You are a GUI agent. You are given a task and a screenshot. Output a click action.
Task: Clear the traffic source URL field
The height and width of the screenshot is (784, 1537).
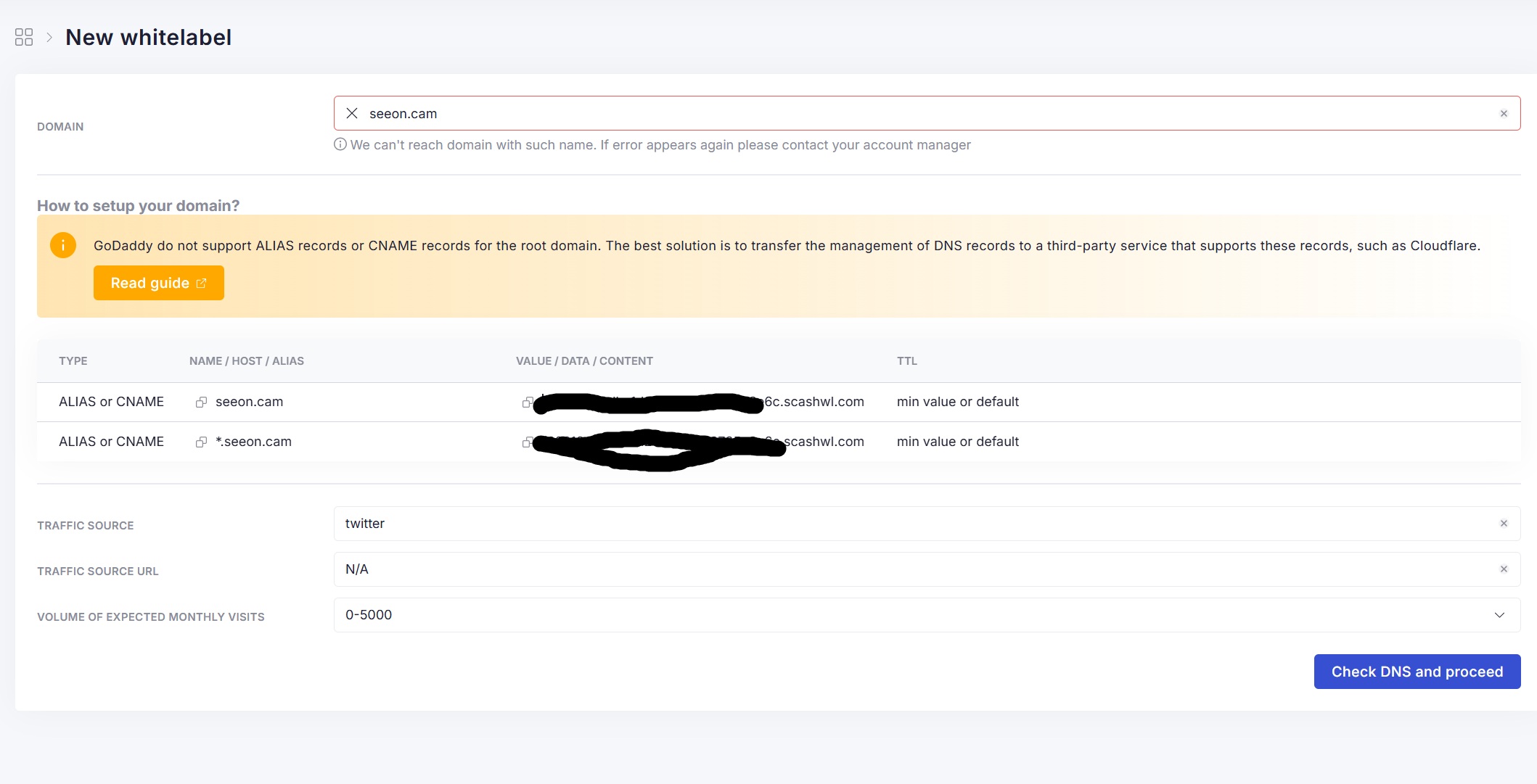(1504, 569)
